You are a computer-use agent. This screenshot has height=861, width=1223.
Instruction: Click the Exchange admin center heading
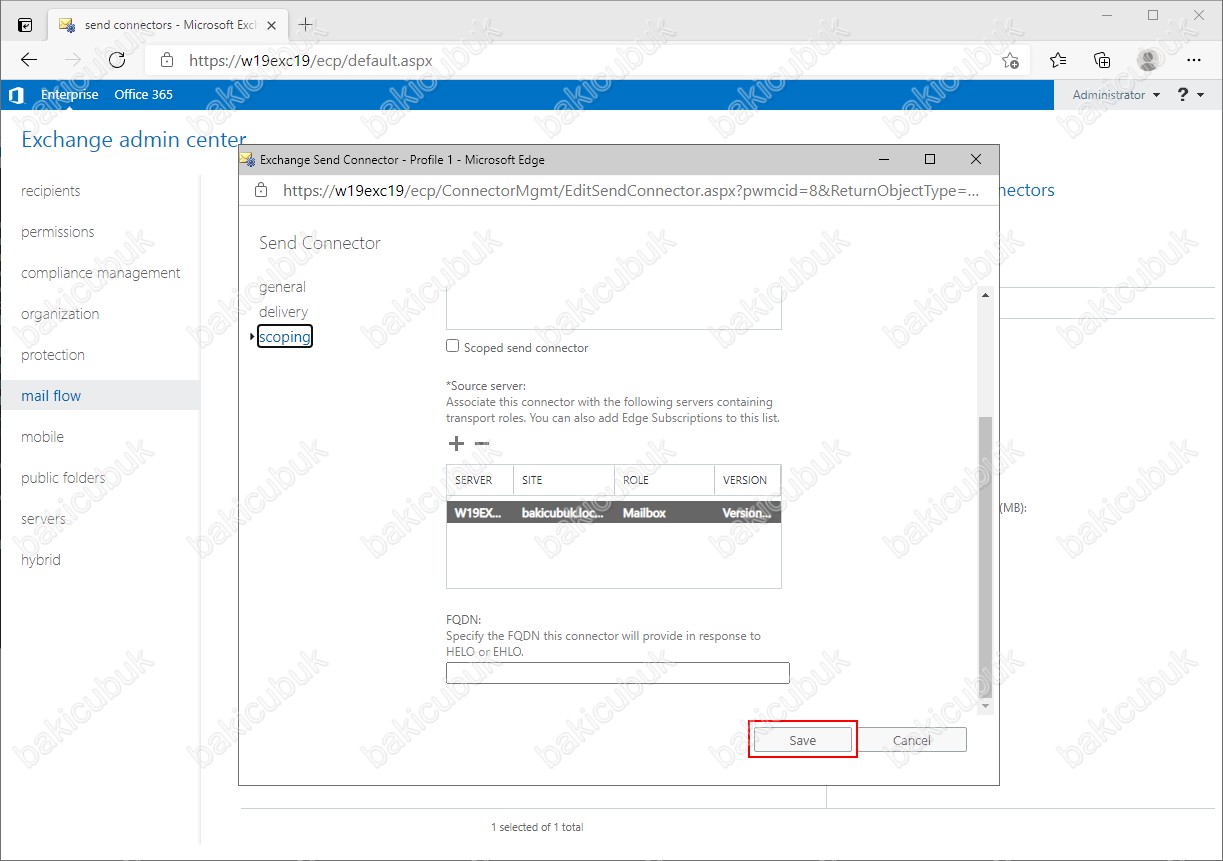pyautogui.click(x=134, y=139)
